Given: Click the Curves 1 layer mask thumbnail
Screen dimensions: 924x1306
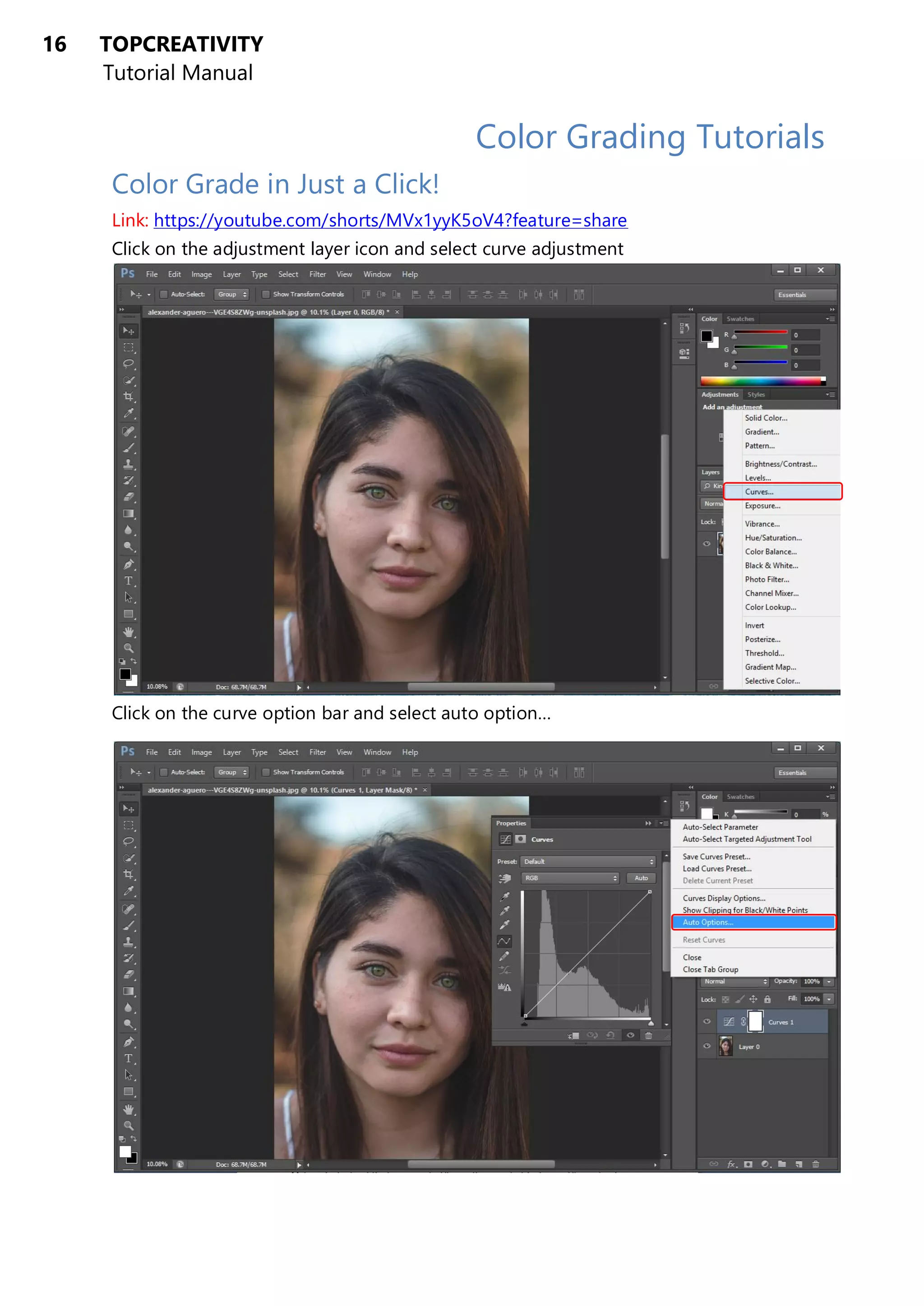Looking at the screenshot, I should click(755, 1022).
